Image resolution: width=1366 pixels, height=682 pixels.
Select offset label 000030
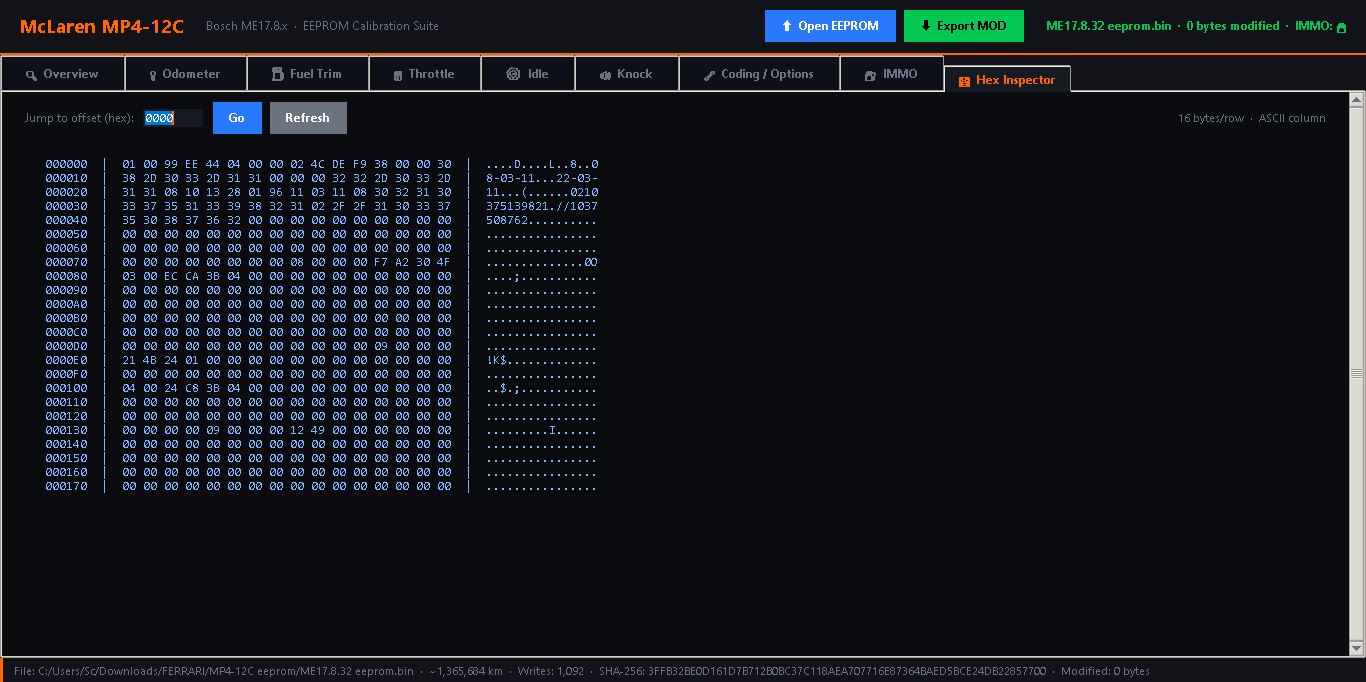pyautogui.click(x=66, y=206)
